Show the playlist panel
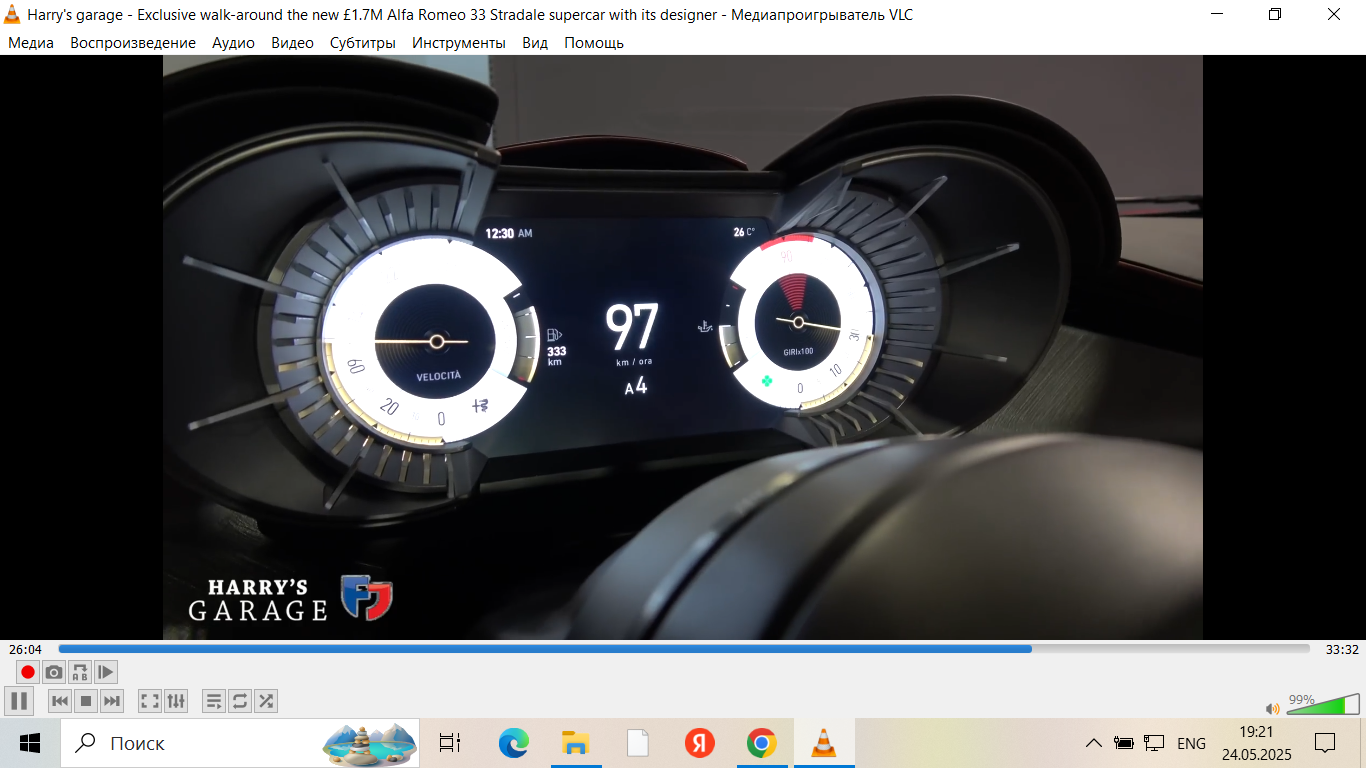 tap(214, 701)
